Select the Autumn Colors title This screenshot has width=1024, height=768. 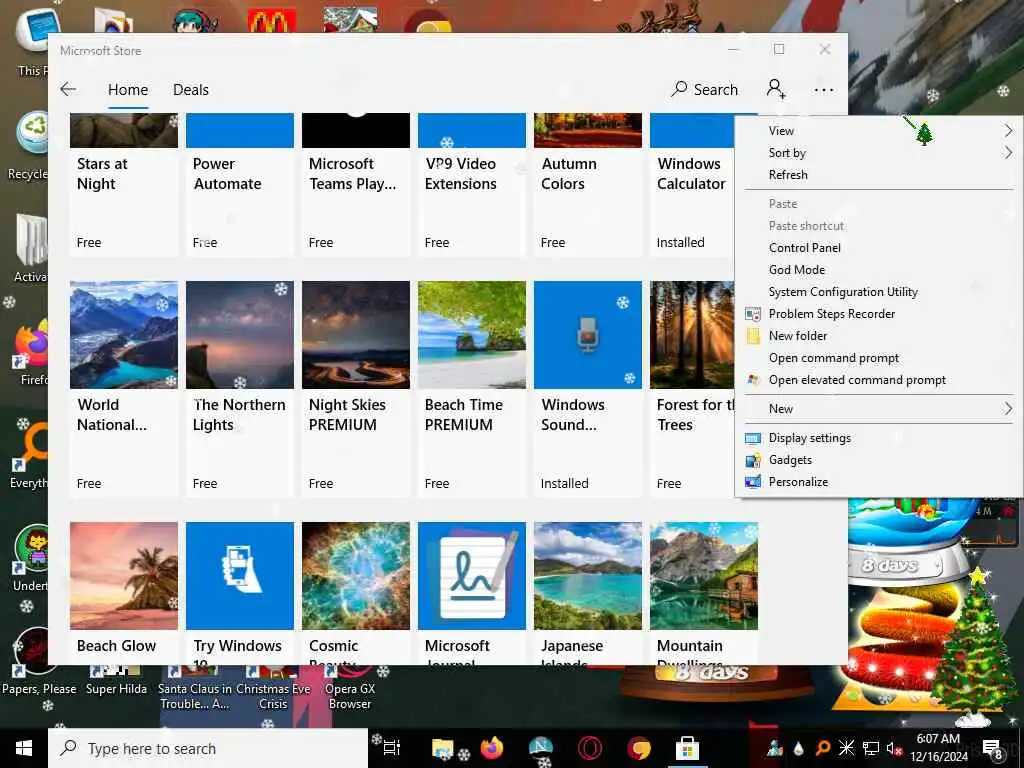(568, 174)
